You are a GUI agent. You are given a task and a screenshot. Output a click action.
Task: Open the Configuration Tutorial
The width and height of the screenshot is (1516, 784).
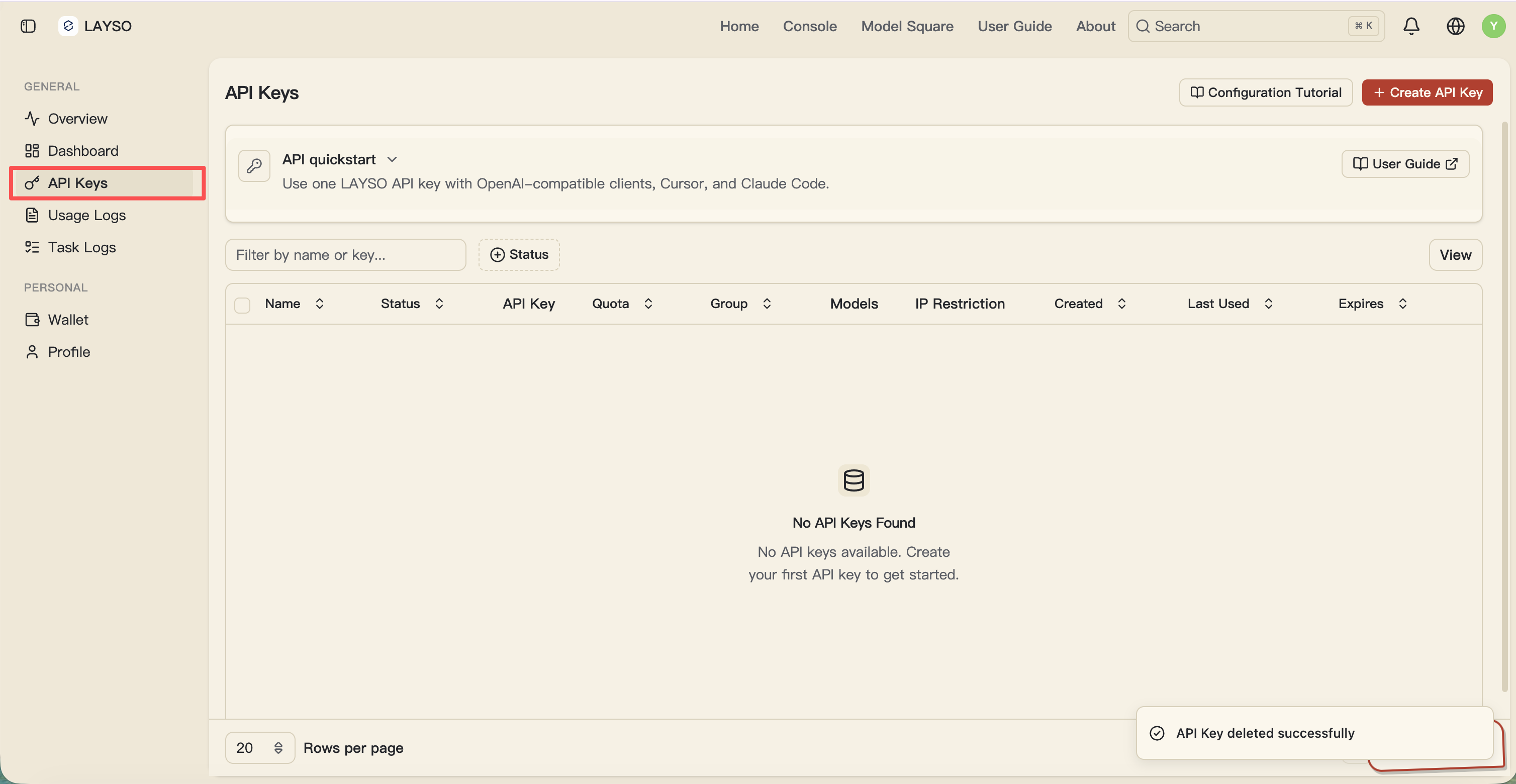click(1265, 92)
